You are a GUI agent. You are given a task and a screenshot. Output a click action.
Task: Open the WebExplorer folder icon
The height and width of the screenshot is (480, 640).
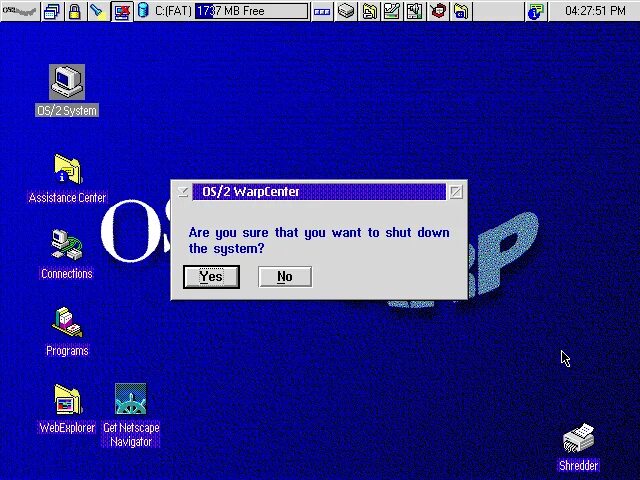(x=67, y=399)
